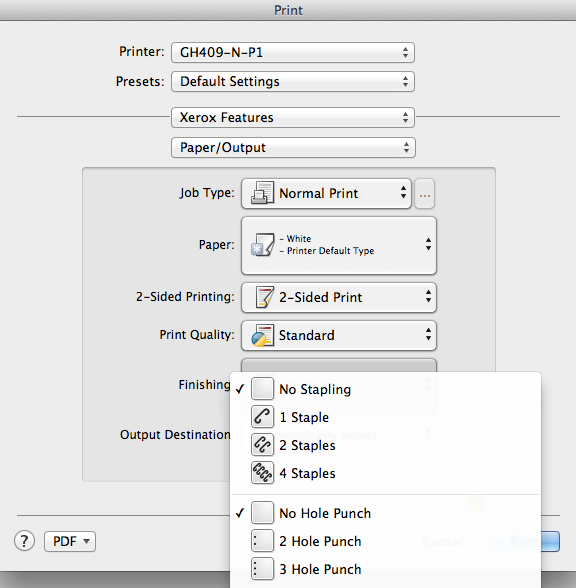Click the 2-Sided Print page icon
576x588 pixels.
point(264,297)
